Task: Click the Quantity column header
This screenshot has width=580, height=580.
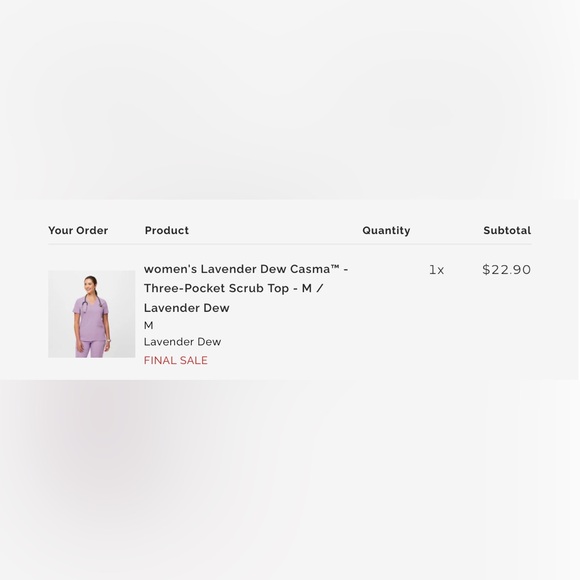Action: 386,230
